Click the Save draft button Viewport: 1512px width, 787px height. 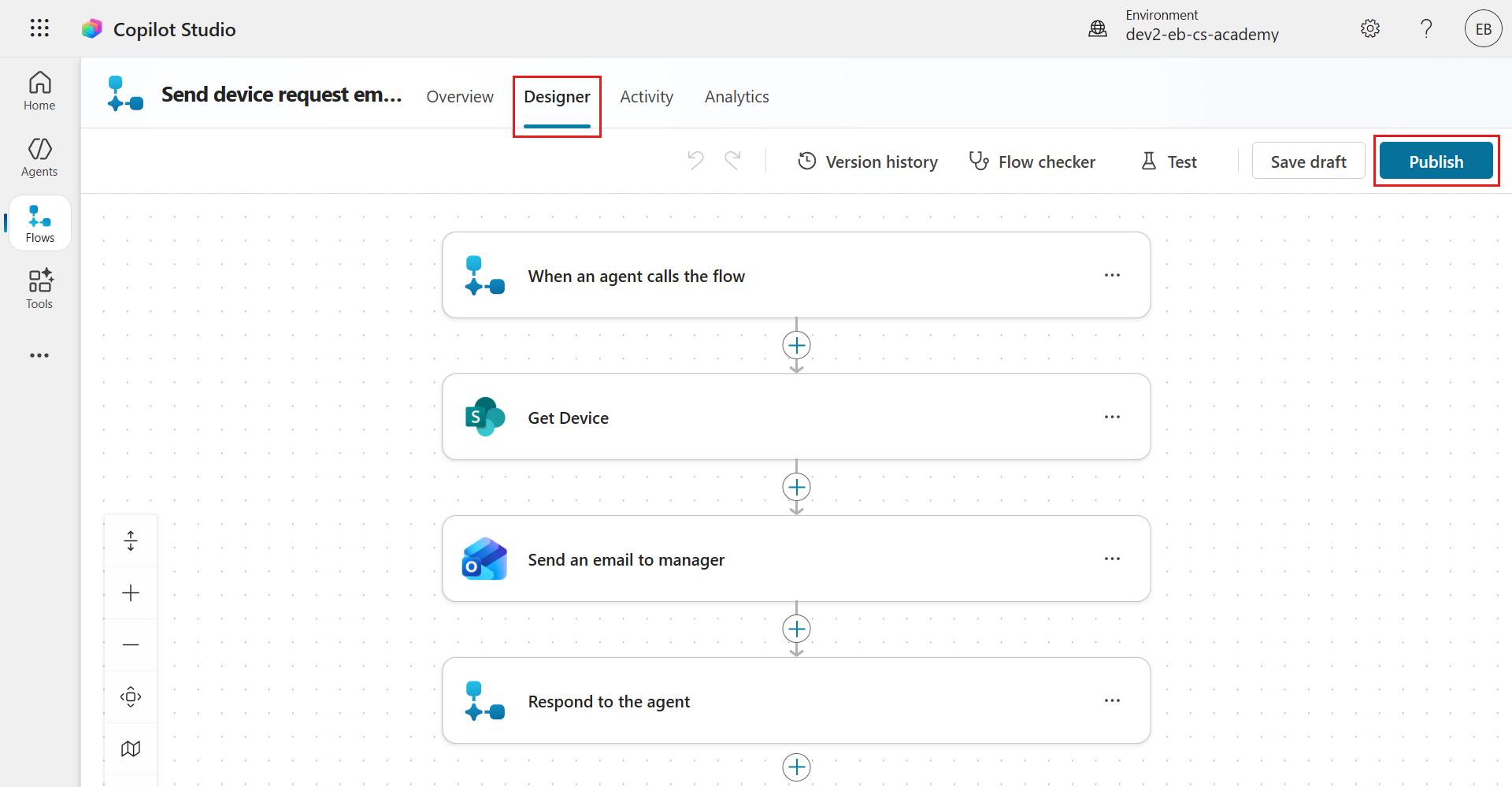pyautogui.click(x=1307, y=161)
